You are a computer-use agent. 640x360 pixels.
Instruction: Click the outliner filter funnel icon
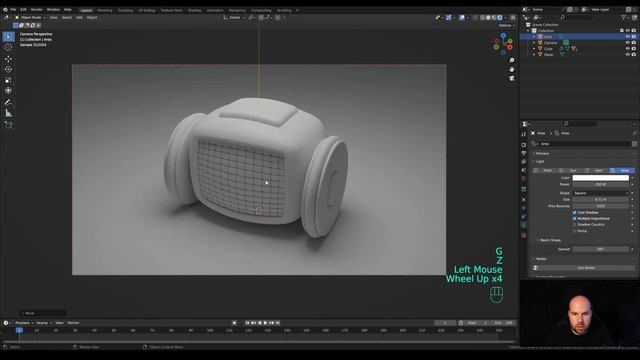click(x=624, y=18)
